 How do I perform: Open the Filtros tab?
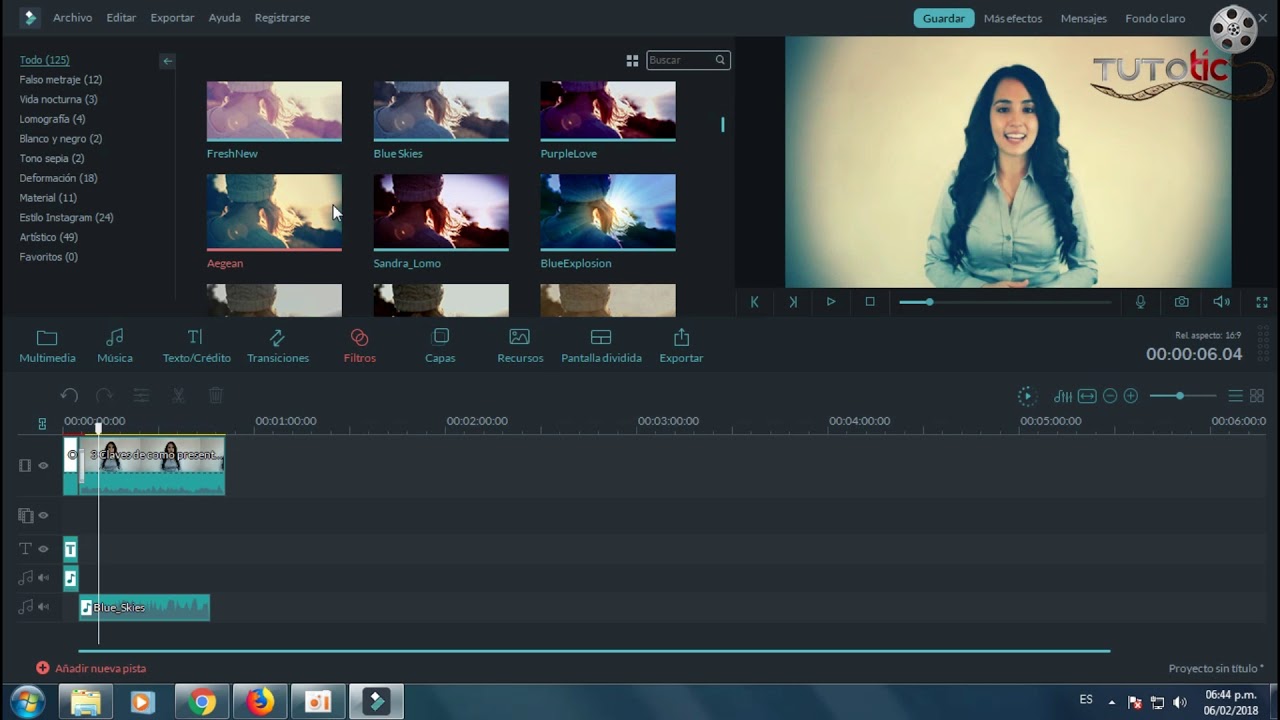tap(359, 345)
